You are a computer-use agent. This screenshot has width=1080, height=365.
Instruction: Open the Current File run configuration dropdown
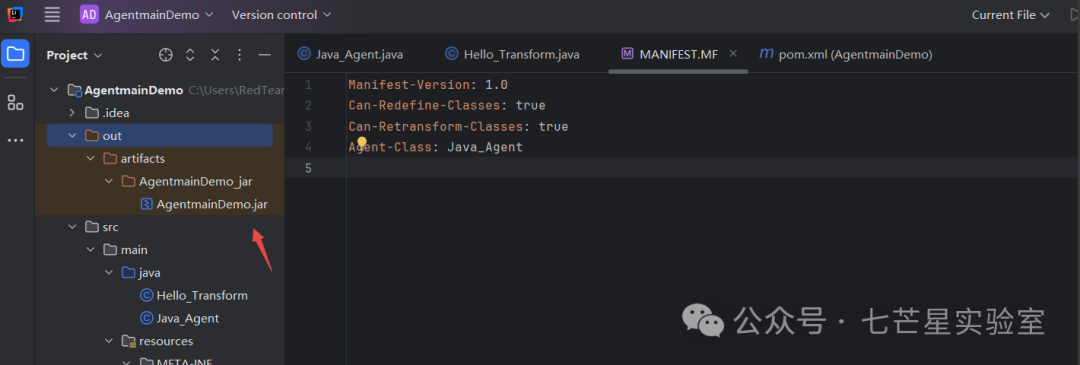click(x=1010, y=14)
